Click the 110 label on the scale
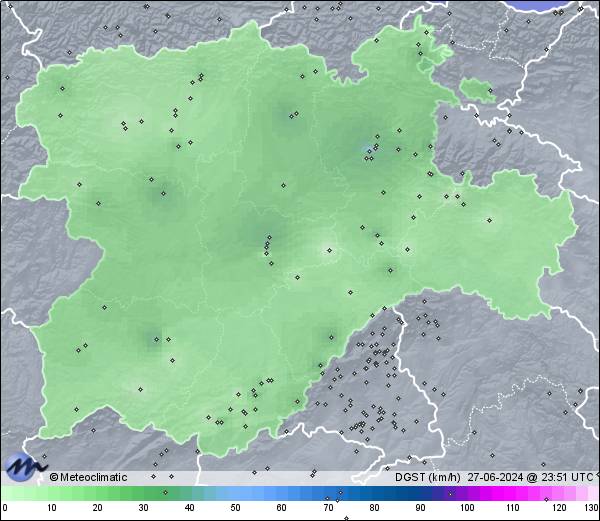The width and height of the screenshot is (600, 521). 513,508
